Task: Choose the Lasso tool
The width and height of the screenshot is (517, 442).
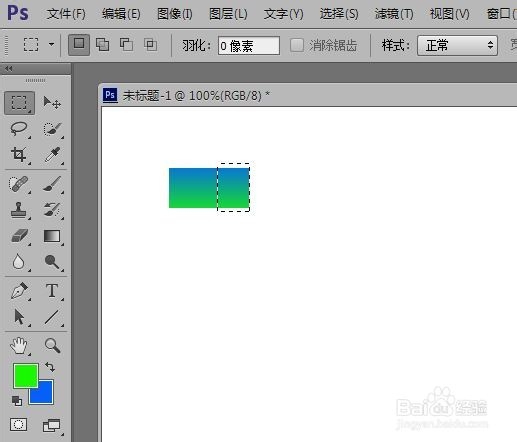Action: [19, 129]
